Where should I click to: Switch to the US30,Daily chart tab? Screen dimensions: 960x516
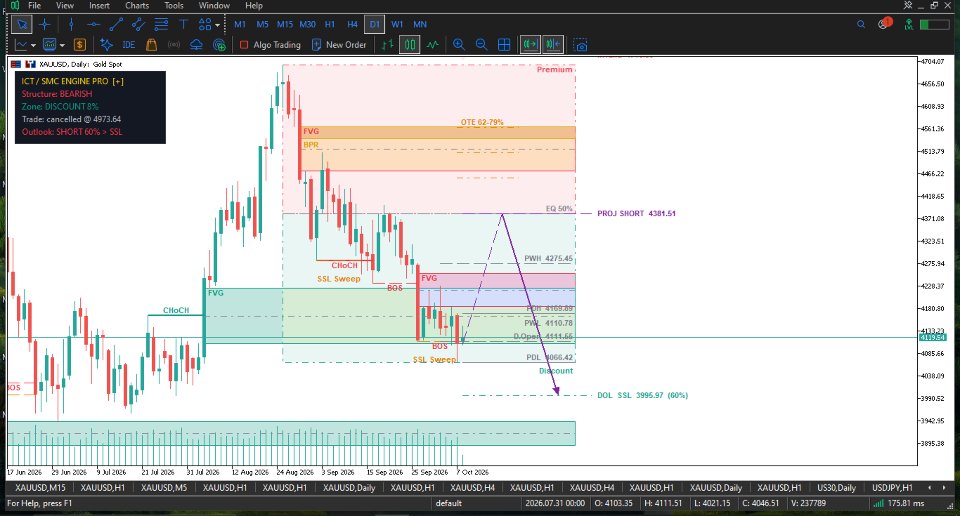point(836,488)
